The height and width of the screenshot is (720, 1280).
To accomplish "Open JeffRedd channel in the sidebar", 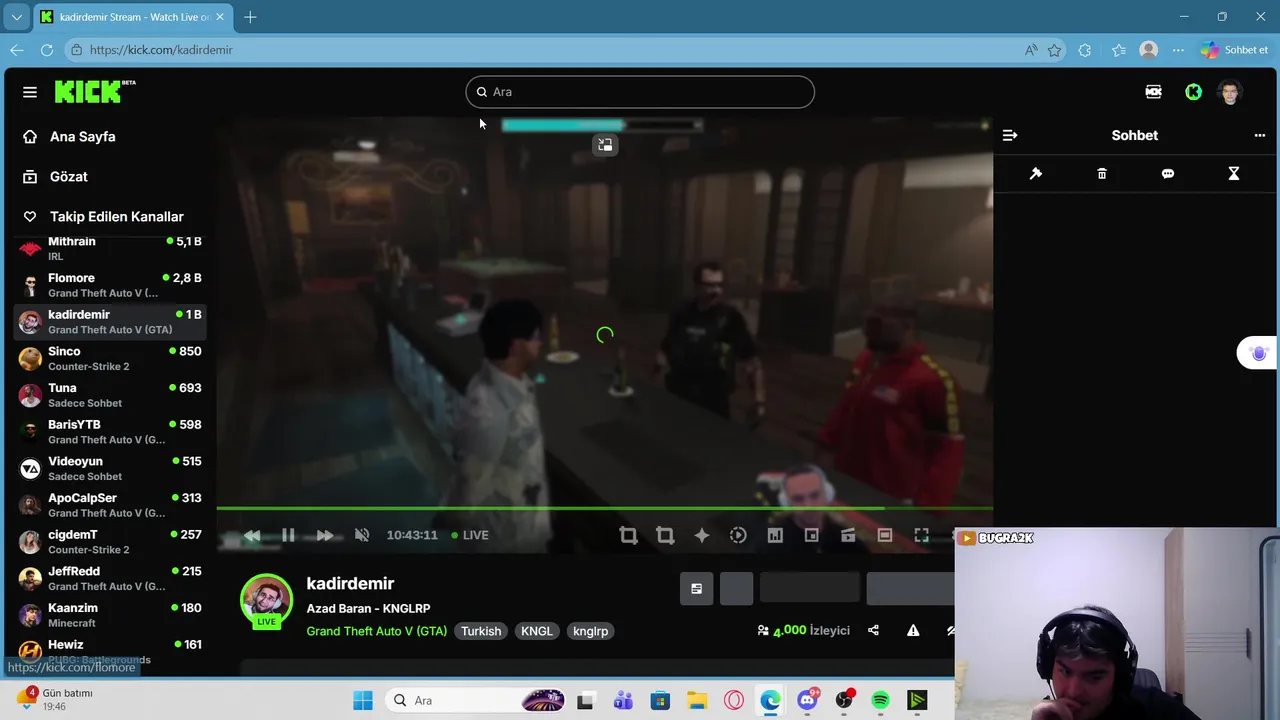I will (x=110, y=578).
